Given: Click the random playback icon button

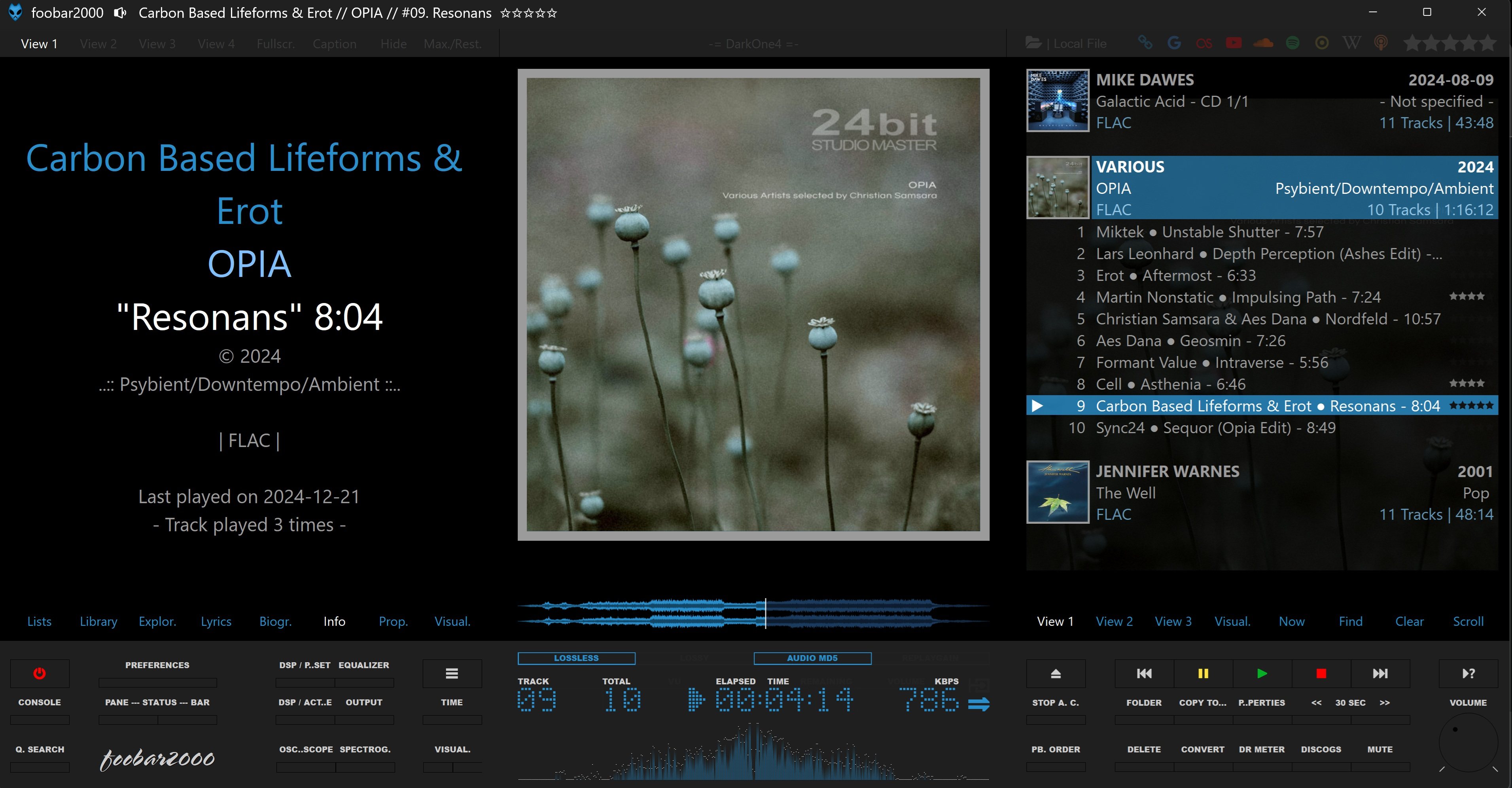Looking at the screenshot, I should click(x=1468, y=674).
